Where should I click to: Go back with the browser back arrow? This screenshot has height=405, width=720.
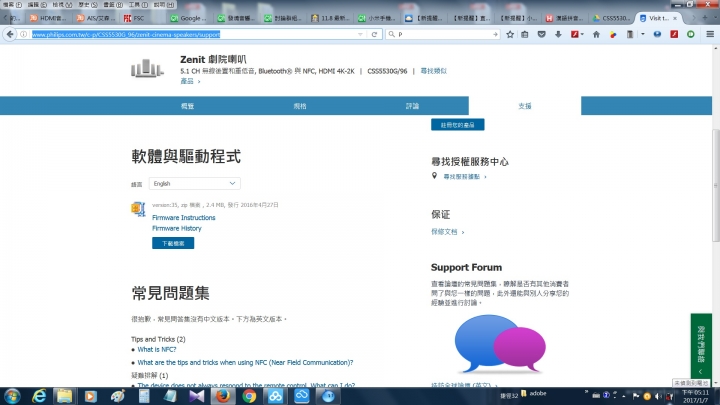[10, 34]
